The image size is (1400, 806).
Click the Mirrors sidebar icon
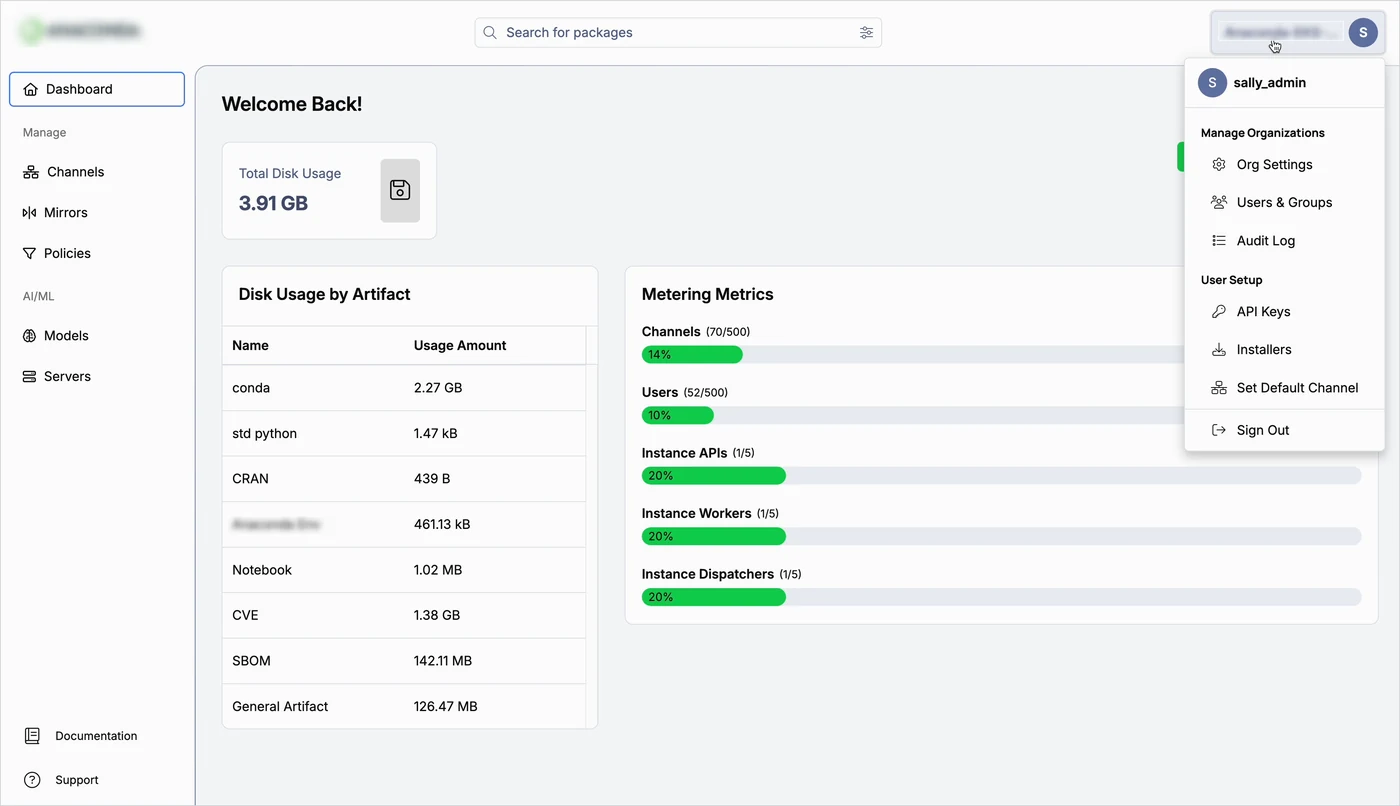pyautogui.click(x=29, y=213)
